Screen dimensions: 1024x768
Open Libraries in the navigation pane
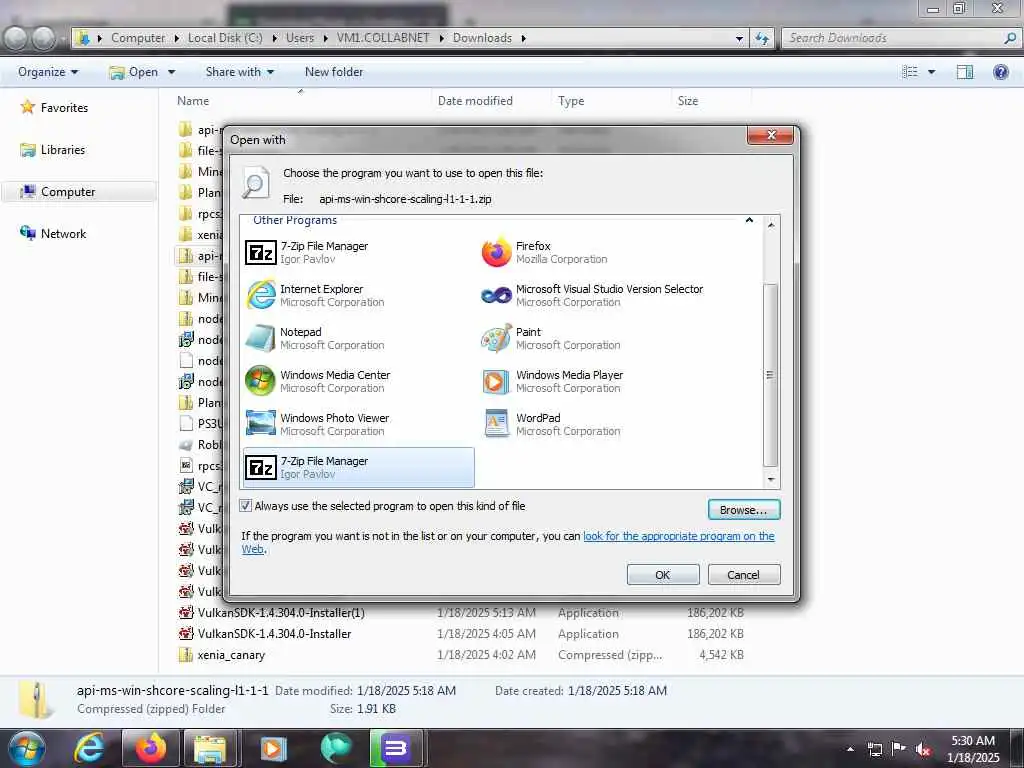click(x=63, y=150)
